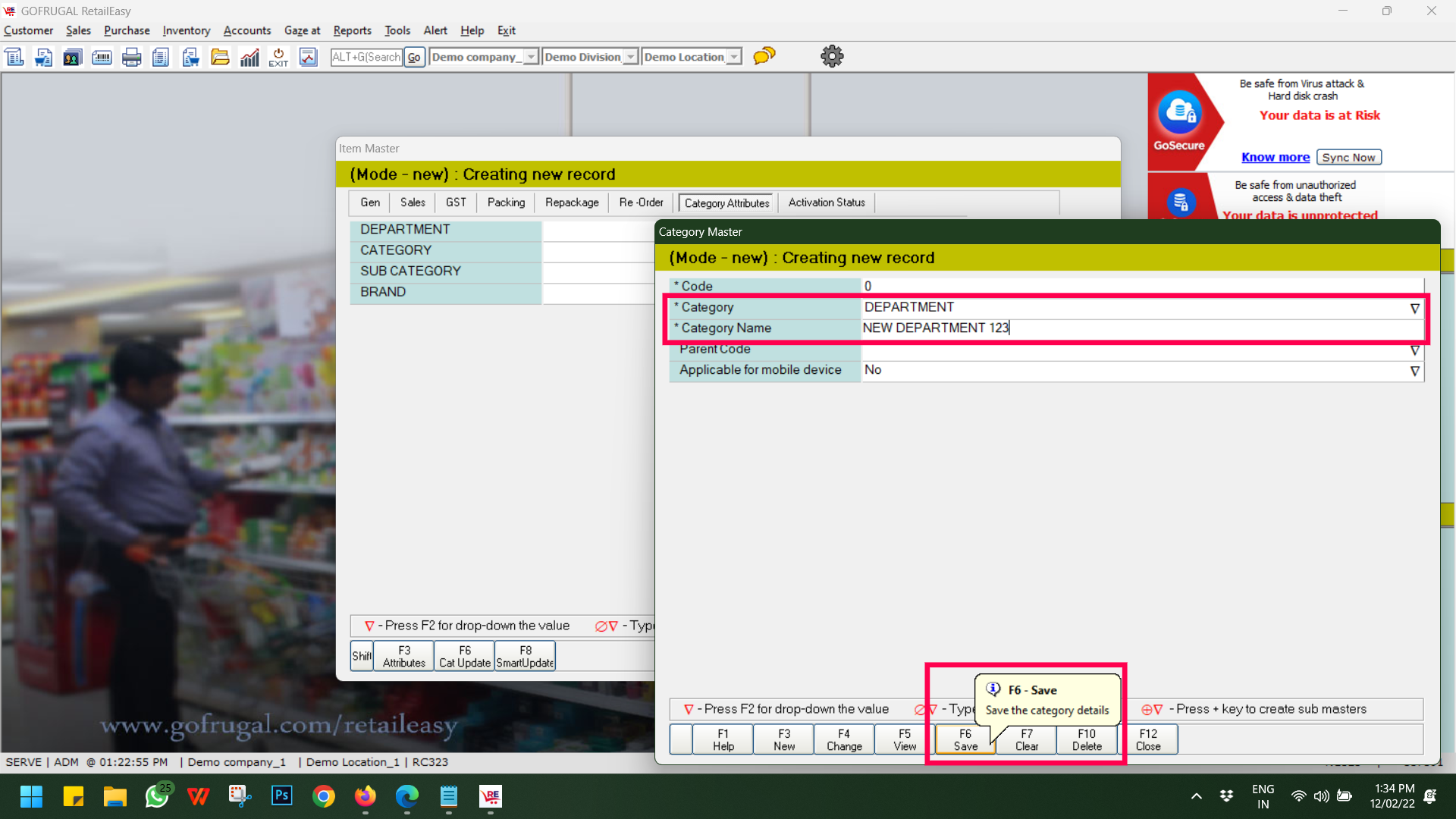Expand the Category dropdown arrow
Viewport: 1456px width, 819px height.
1414,308
